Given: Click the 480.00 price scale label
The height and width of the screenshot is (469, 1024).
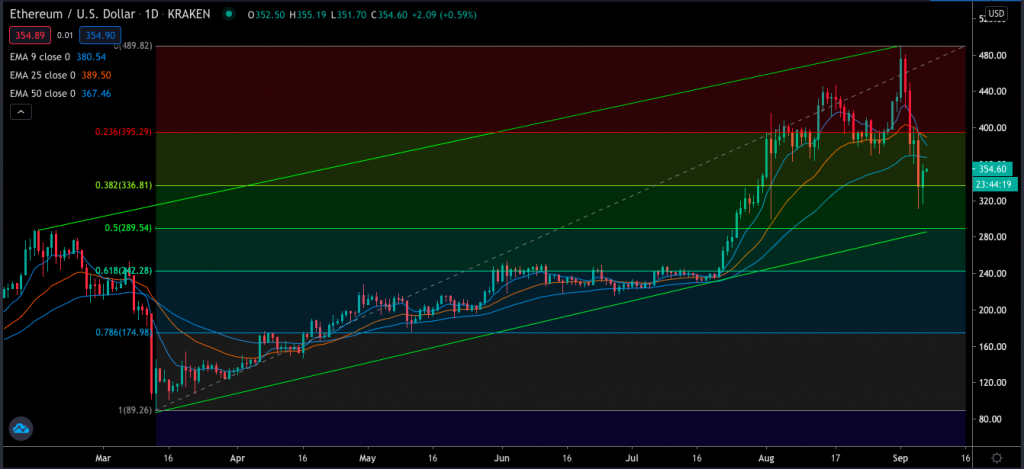Looking at the screenshot, I should click(x=993, y=56).
